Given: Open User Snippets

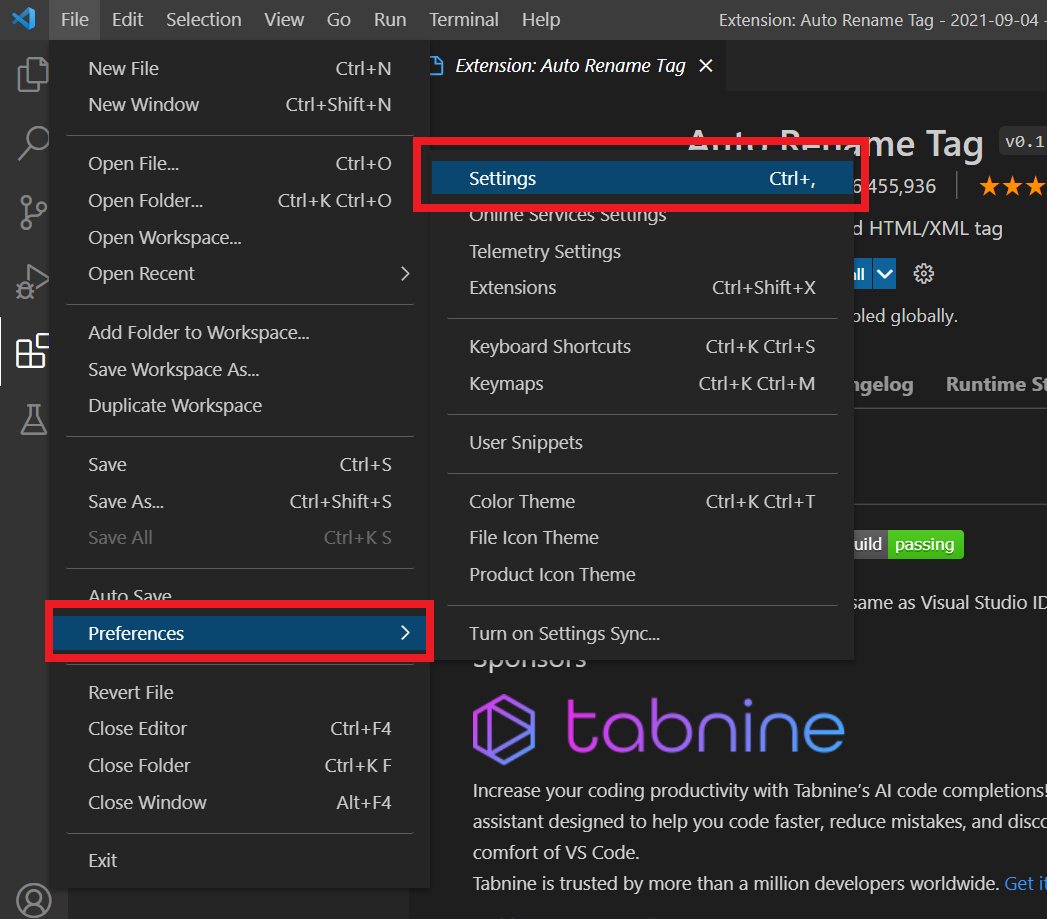Looking at the screenshot, I should click(642, 443).
